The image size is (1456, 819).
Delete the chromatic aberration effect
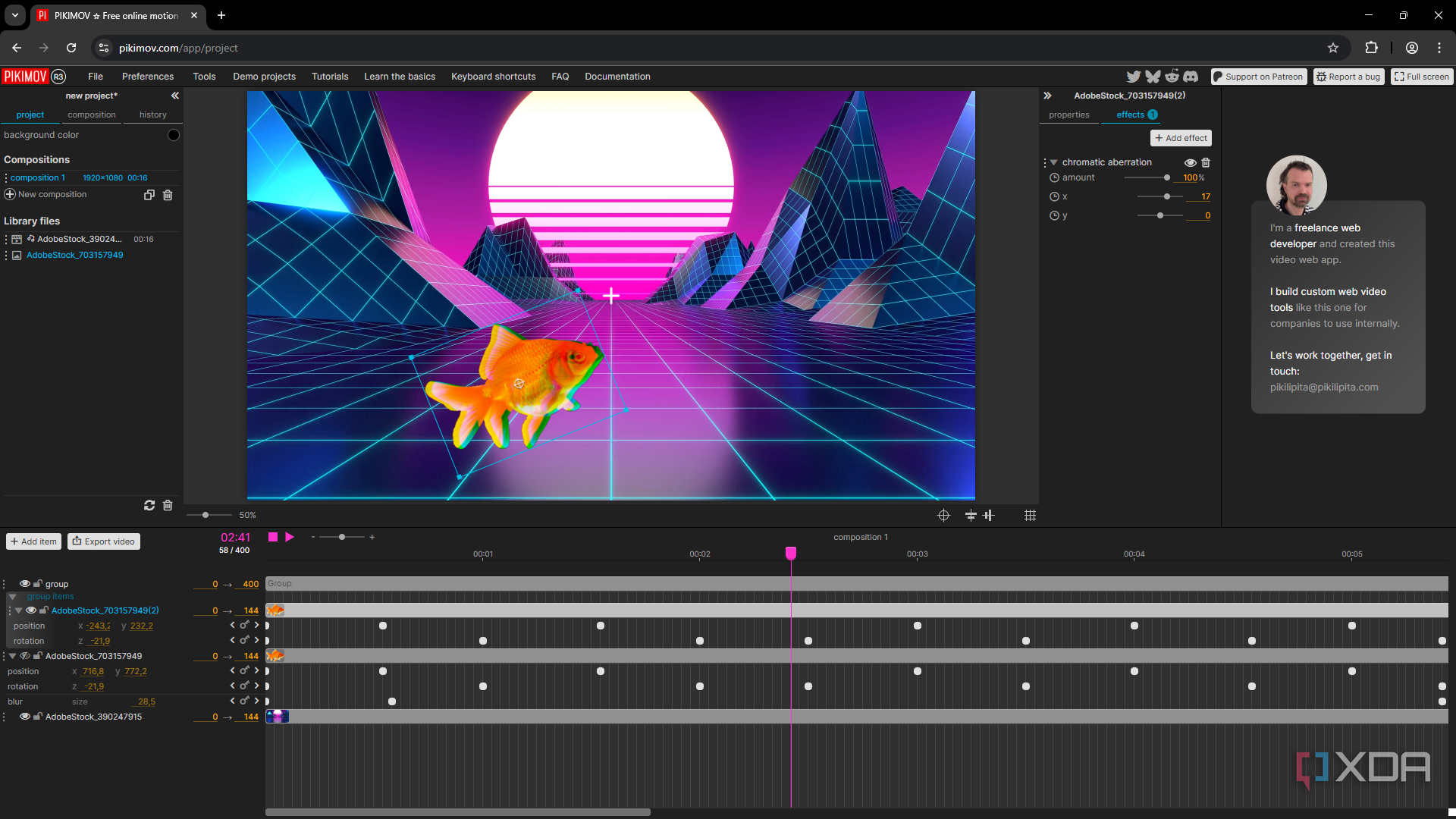point(1206,162)
